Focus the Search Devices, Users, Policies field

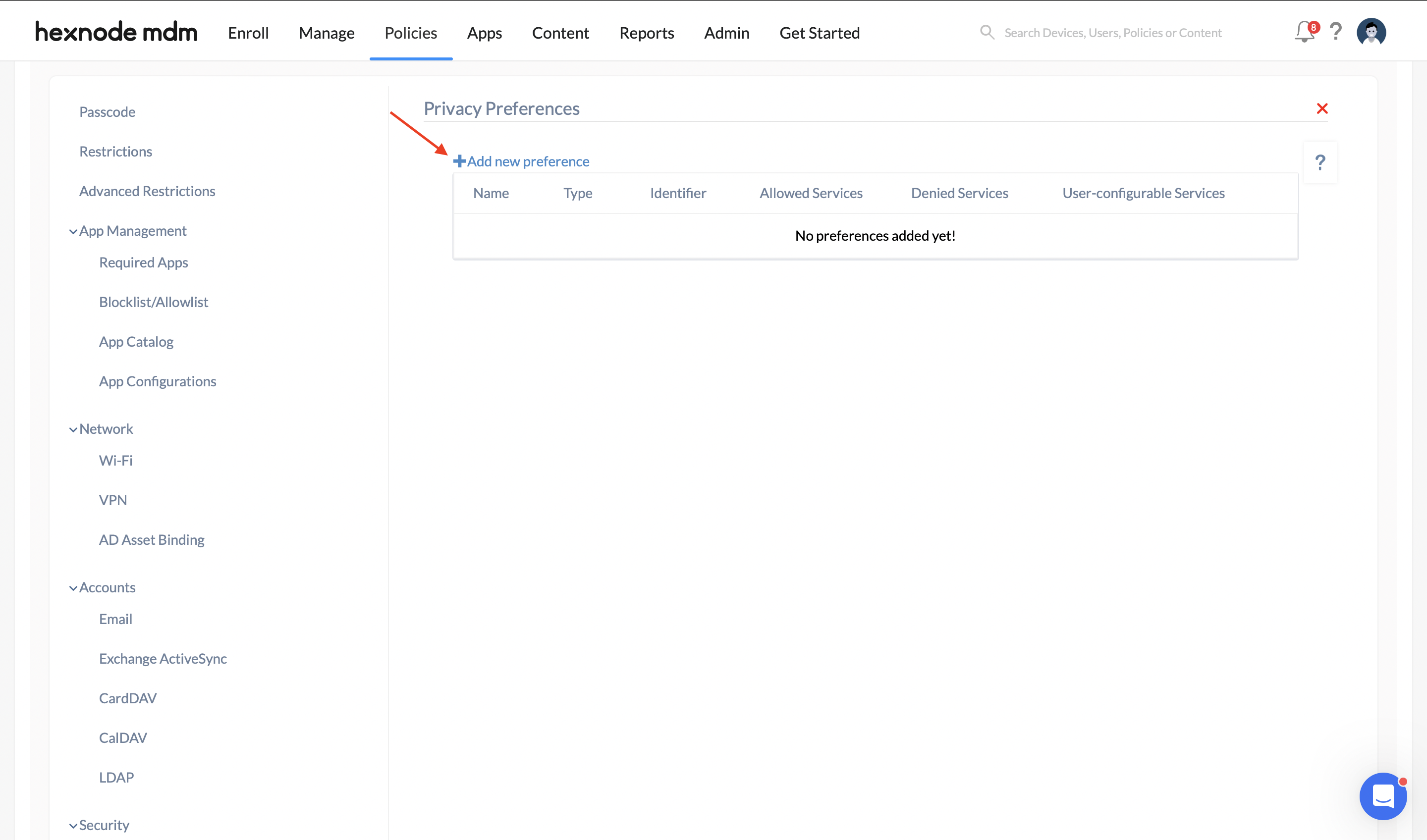coord(1113,33)
